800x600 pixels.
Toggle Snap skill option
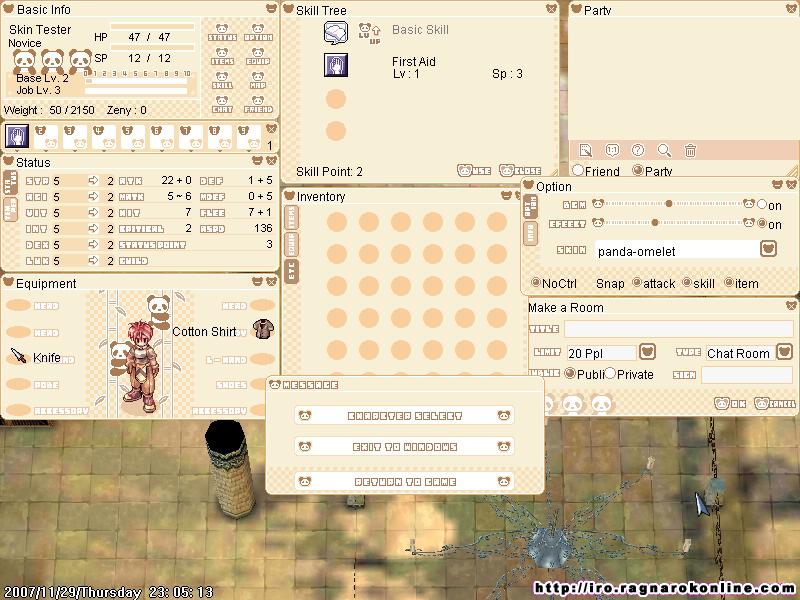[x=687, y=282]
